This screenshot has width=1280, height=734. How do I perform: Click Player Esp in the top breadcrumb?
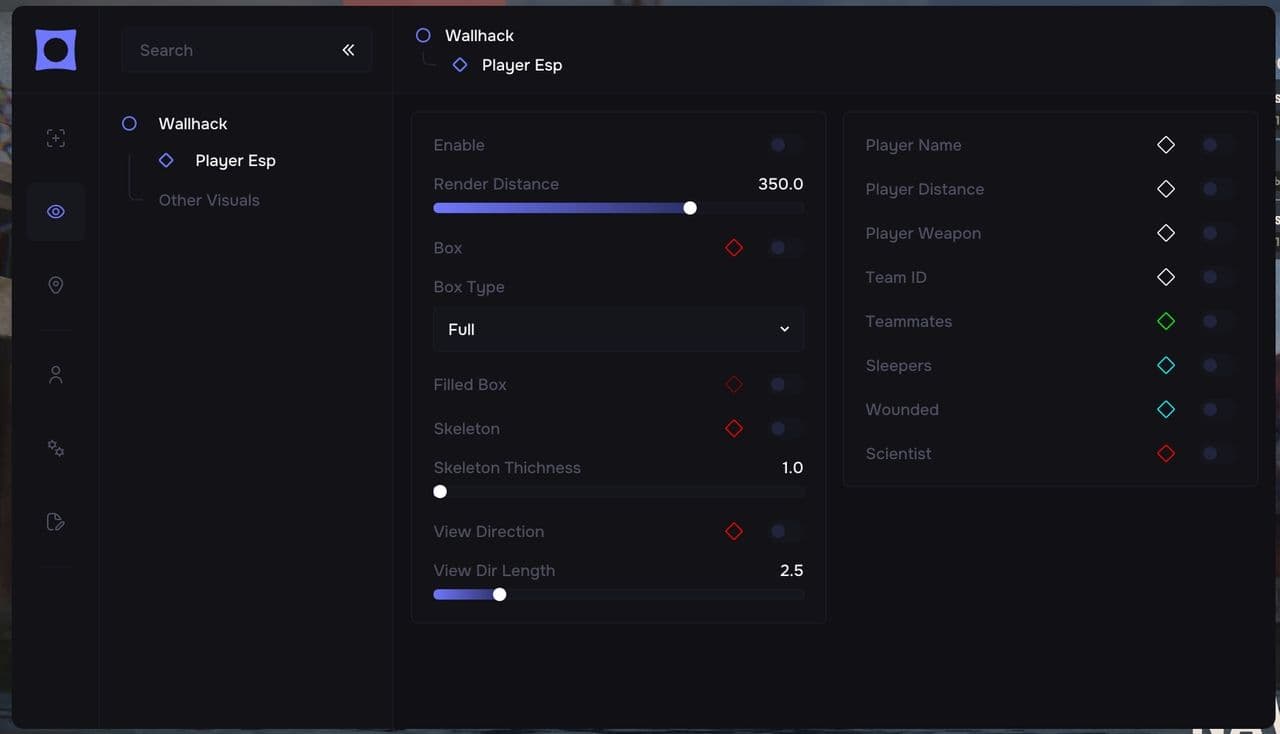pyautogui.click(x=522, y=65)
